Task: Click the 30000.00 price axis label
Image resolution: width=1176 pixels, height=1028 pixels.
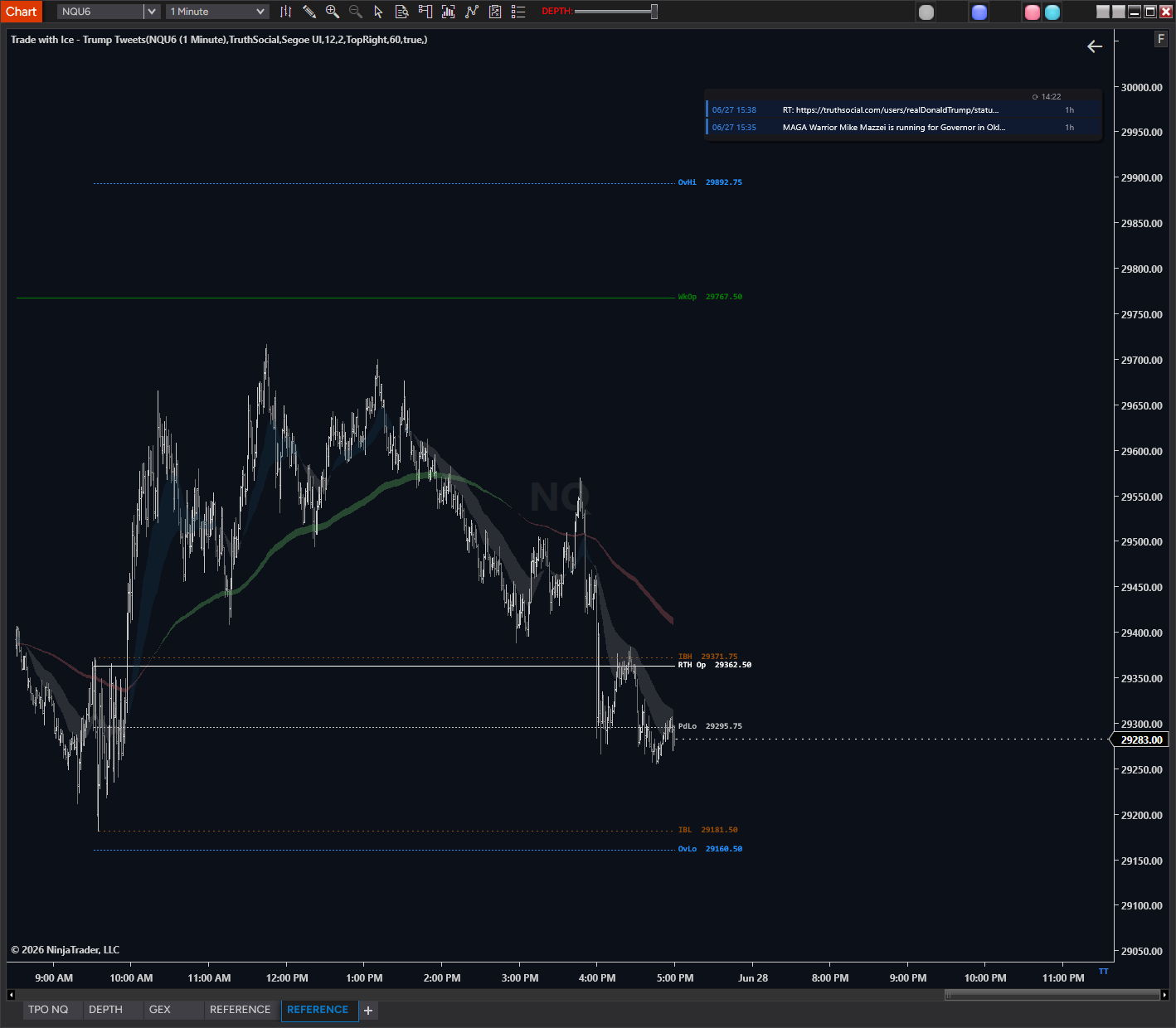Action: pyautogui.click(x=1142, y=87)
